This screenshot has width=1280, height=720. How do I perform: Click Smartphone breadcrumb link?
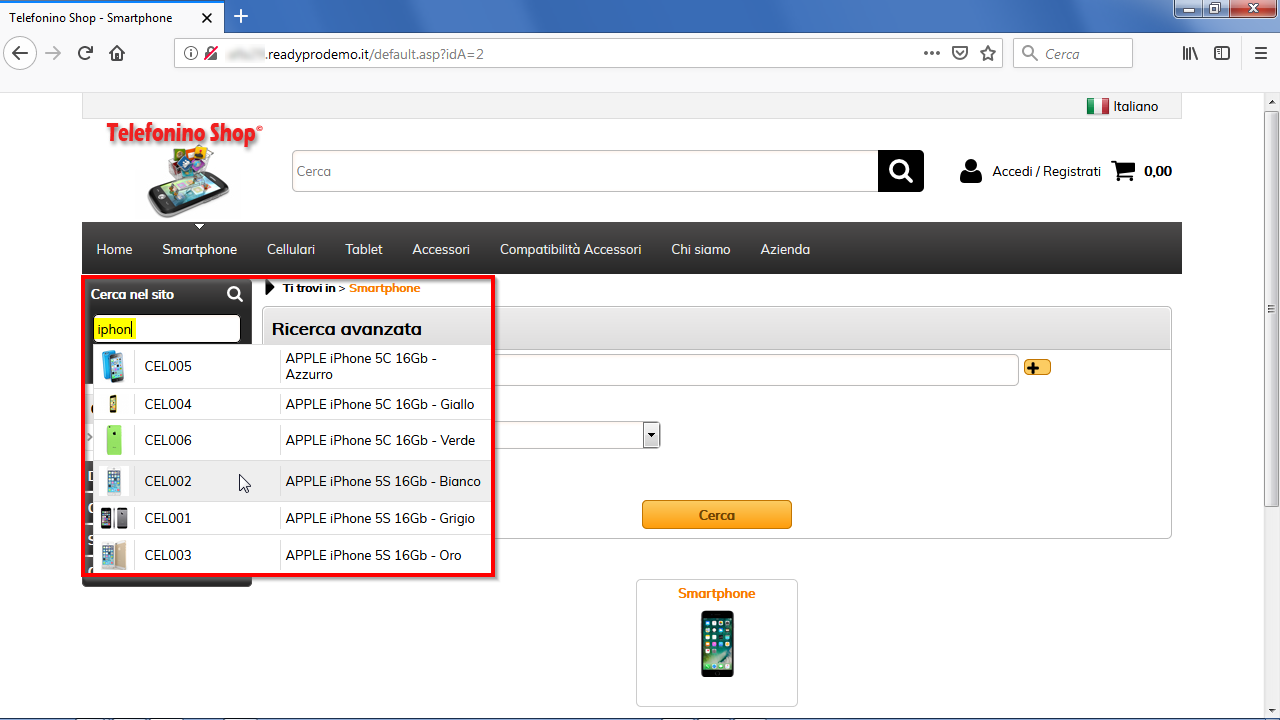point(385,288)
